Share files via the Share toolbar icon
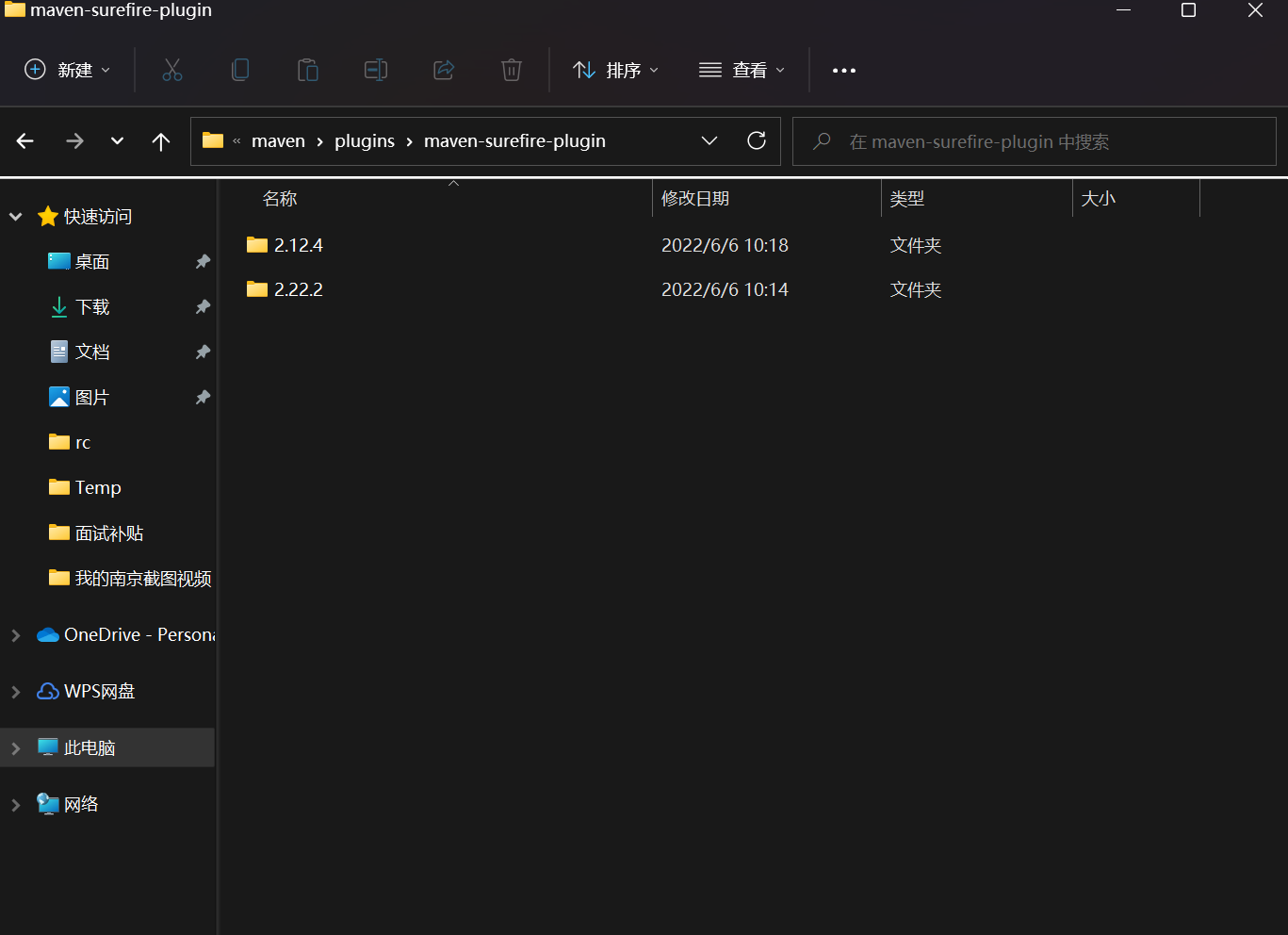This screenshot has height=935, width=1288. pos(444,69)
